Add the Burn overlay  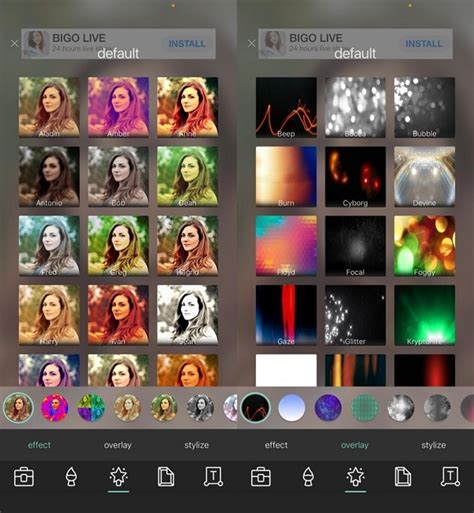(x=286, y=177)
